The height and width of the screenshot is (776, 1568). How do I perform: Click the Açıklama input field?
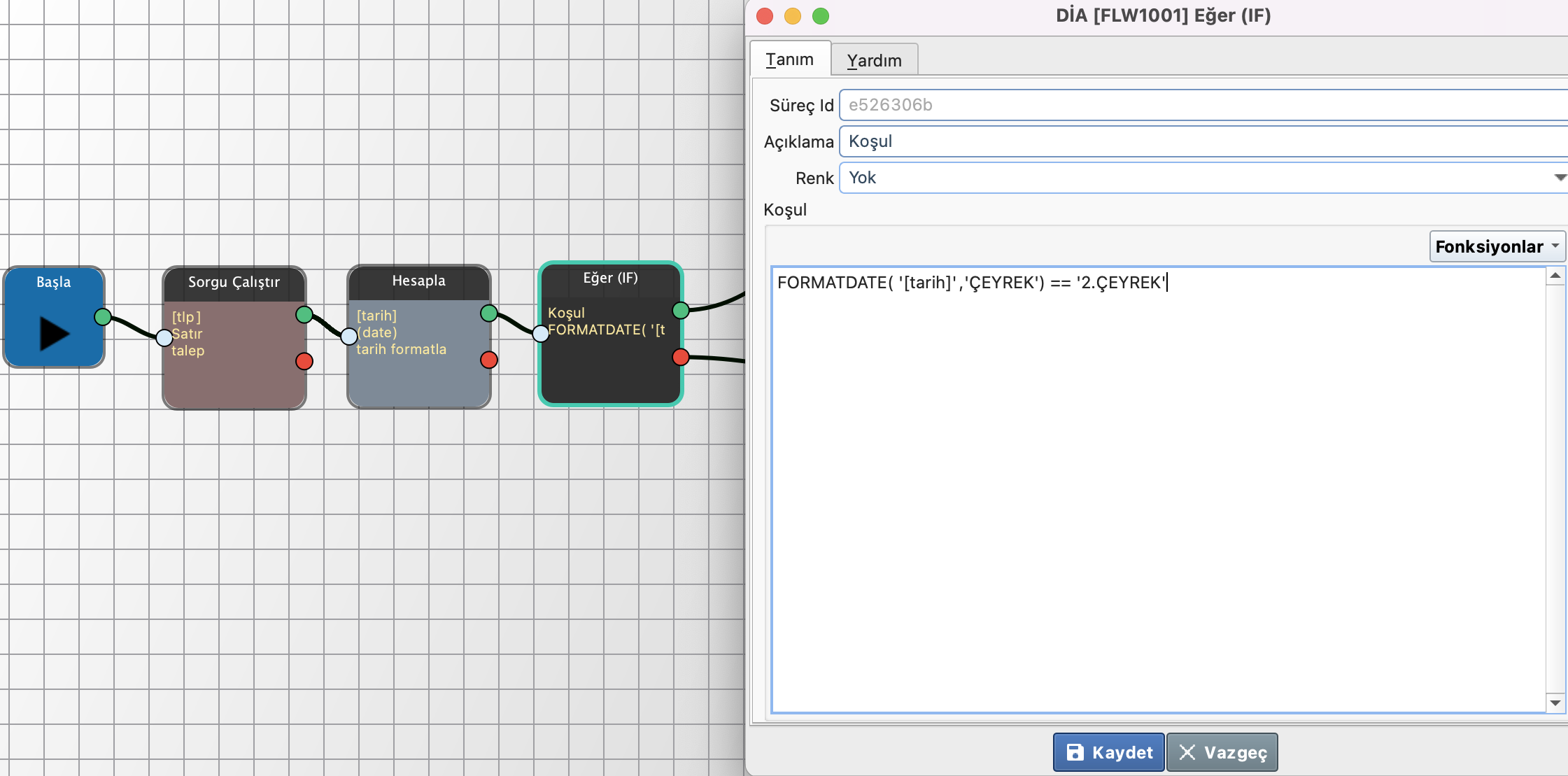click(1203, 141)
